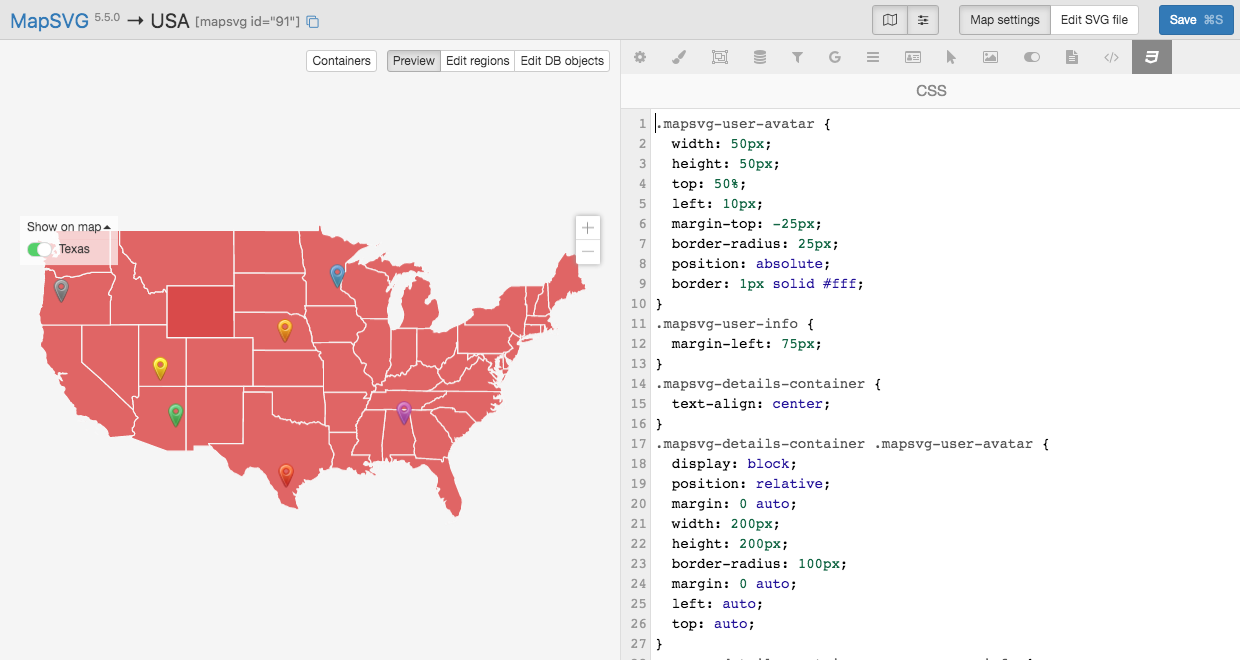This screenshot has width=1240, height=660.
Task: Toggle the Texas switch off
Action: (x=41, y=249)
